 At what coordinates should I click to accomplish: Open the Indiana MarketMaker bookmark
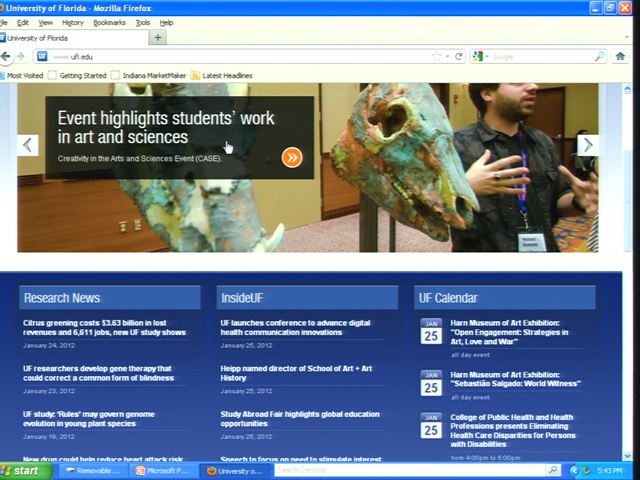point(149,76)
